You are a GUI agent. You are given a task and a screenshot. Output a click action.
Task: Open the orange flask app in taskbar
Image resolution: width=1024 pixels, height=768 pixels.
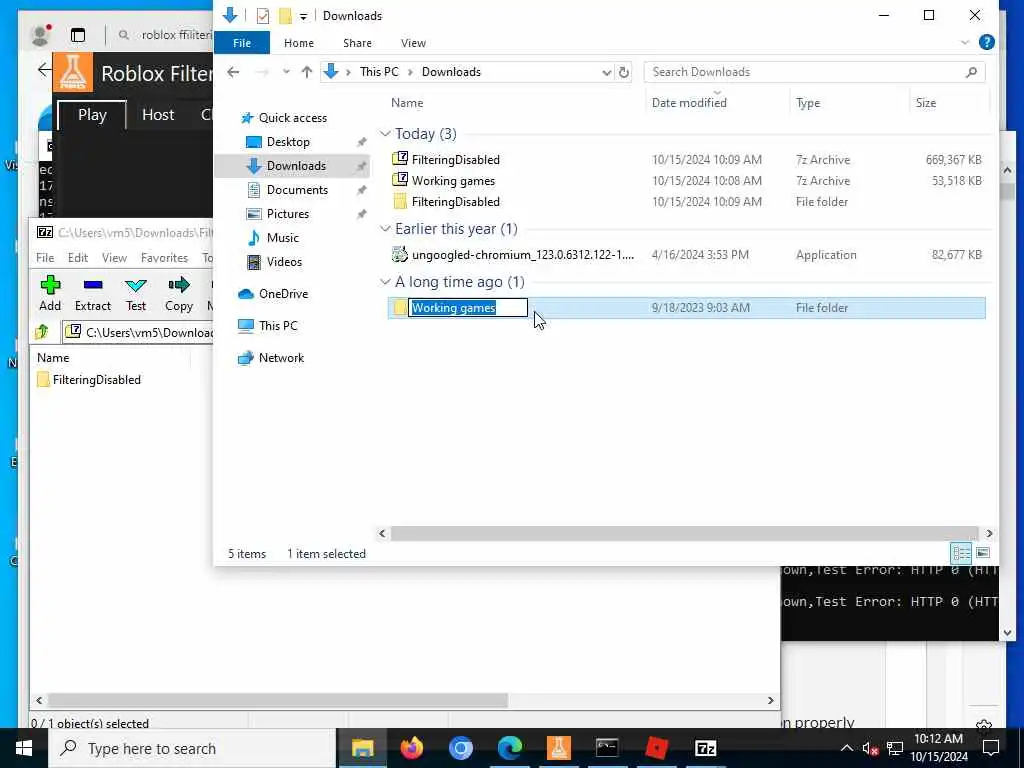point(558,748)
